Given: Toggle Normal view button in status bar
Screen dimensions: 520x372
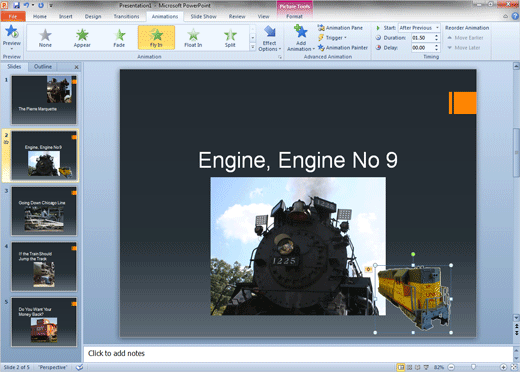Looking at the screenshot, I should tap(401, 367).
